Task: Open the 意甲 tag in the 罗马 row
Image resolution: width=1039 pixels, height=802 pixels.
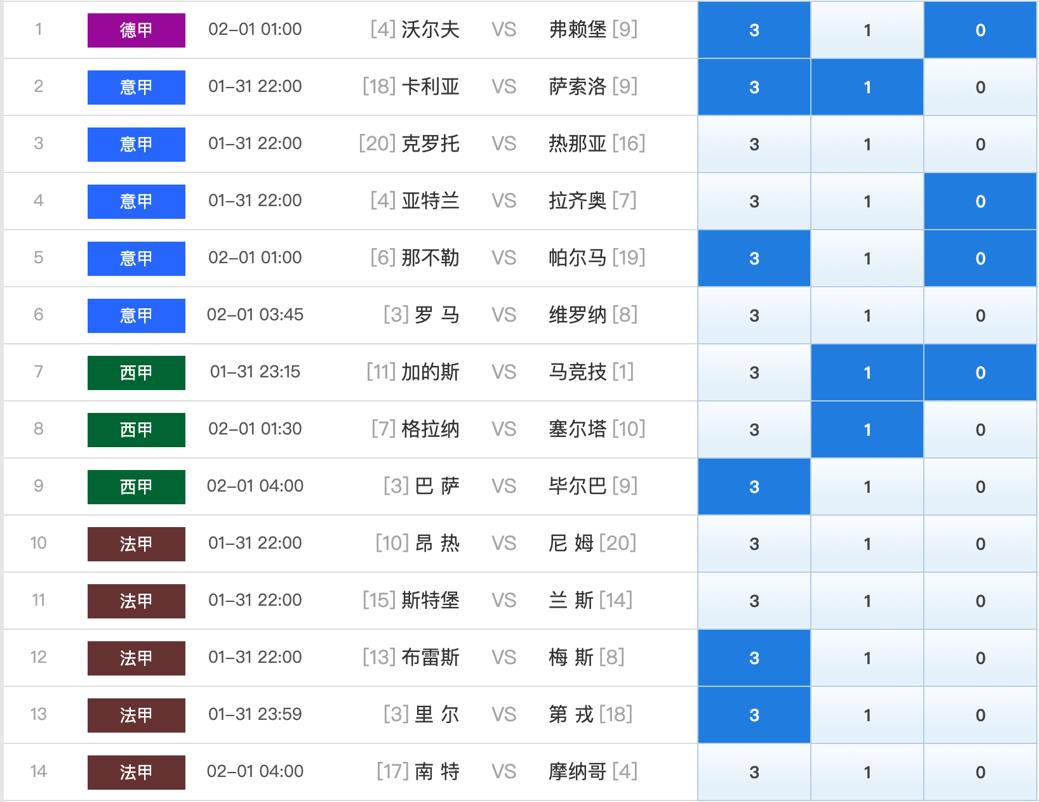Action: [x=137, y=315]
